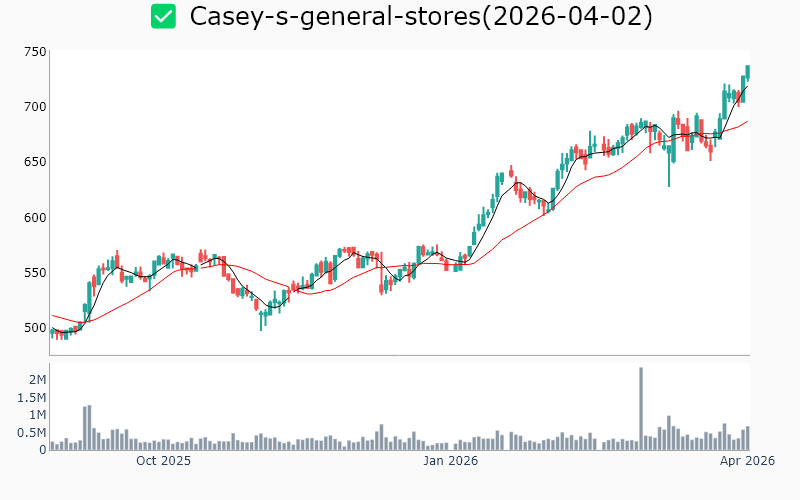Click the 1M volume axis label
Screen dimensions: 800x500
pos(38,415)
